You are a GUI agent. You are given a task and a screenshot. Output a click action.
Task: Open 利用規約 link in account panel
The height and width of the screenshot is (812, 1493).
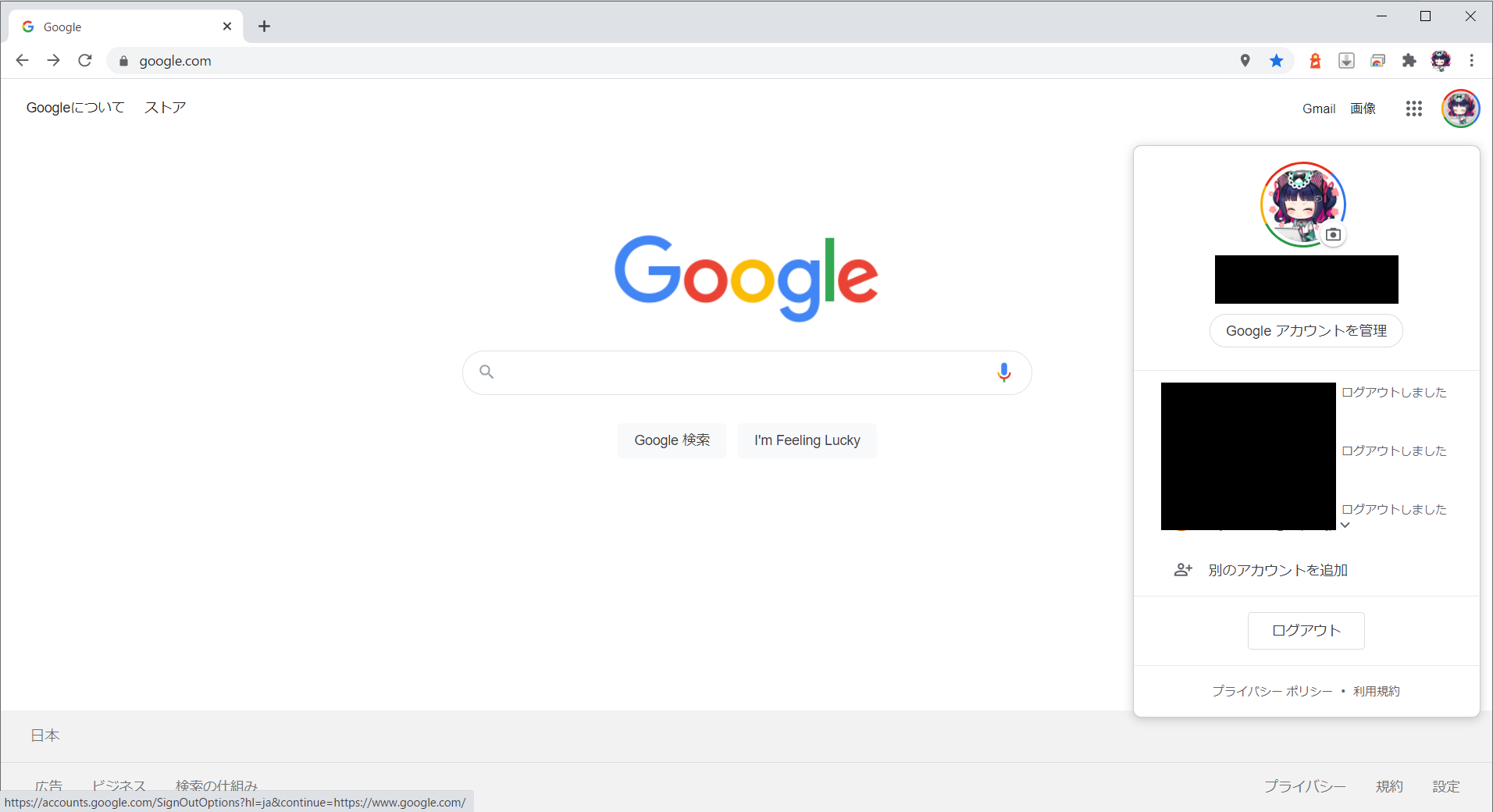click(1376, 691)
